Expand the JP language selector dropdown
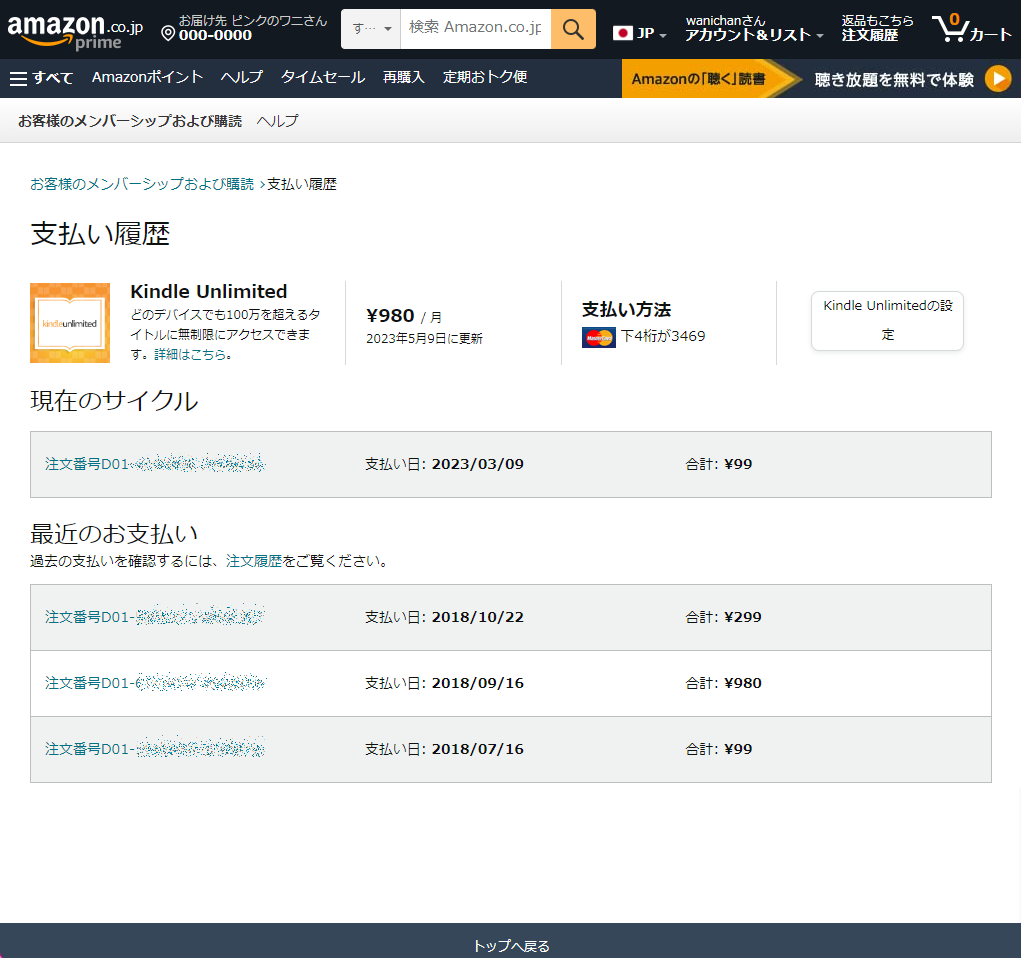This screenshot has width=1021, height=958. tap(640, 33)
